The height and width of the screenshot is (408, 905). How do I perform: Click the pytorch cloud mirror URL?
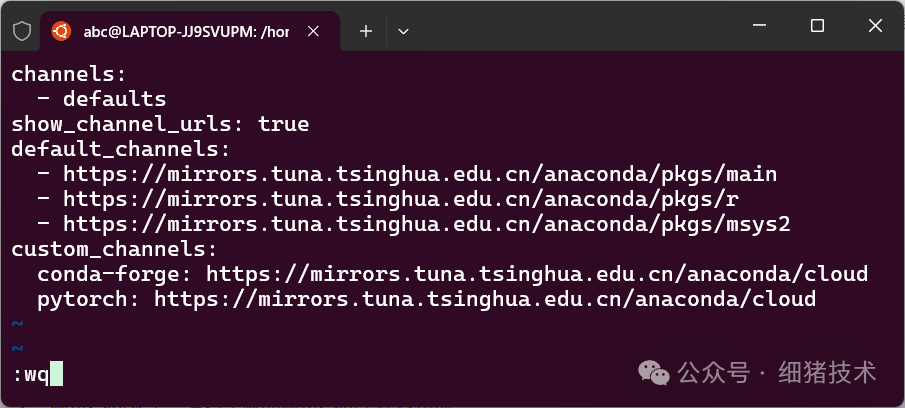[485, 299]
